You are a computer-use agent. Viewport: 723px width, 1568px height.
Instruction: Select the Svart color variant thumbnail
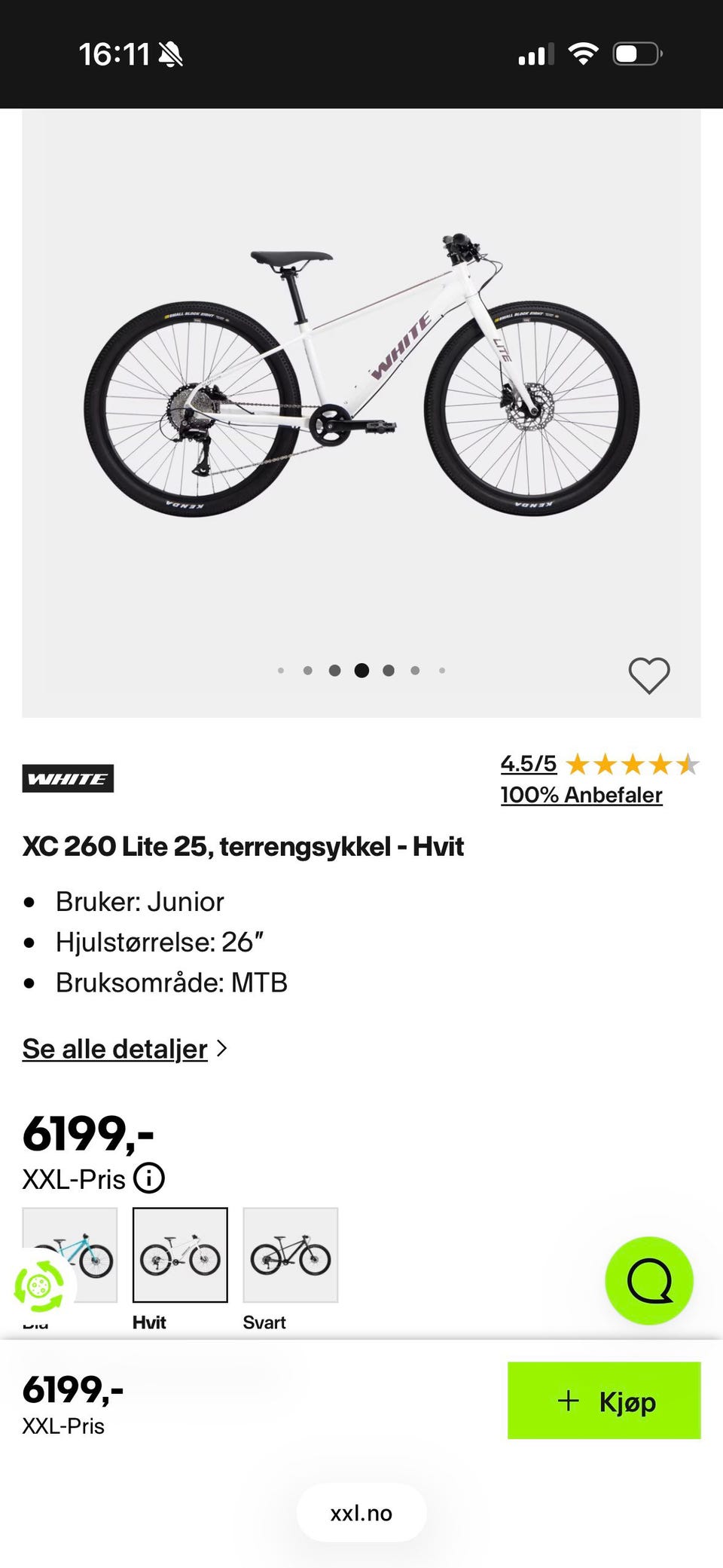(291, 1255)
